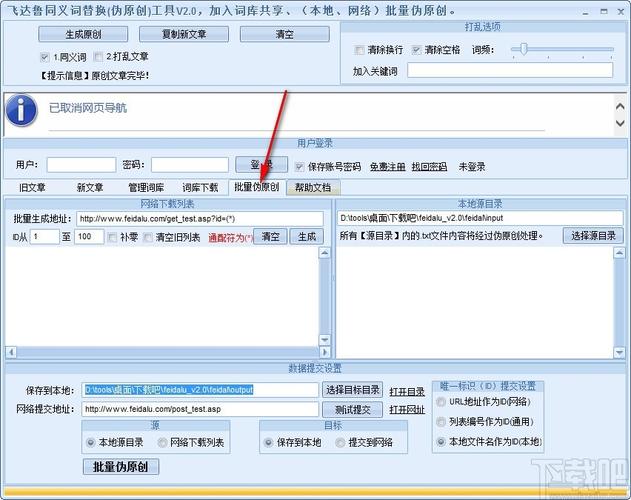Click the top 清空 button

pyautogui.click(x=285, y=34)
